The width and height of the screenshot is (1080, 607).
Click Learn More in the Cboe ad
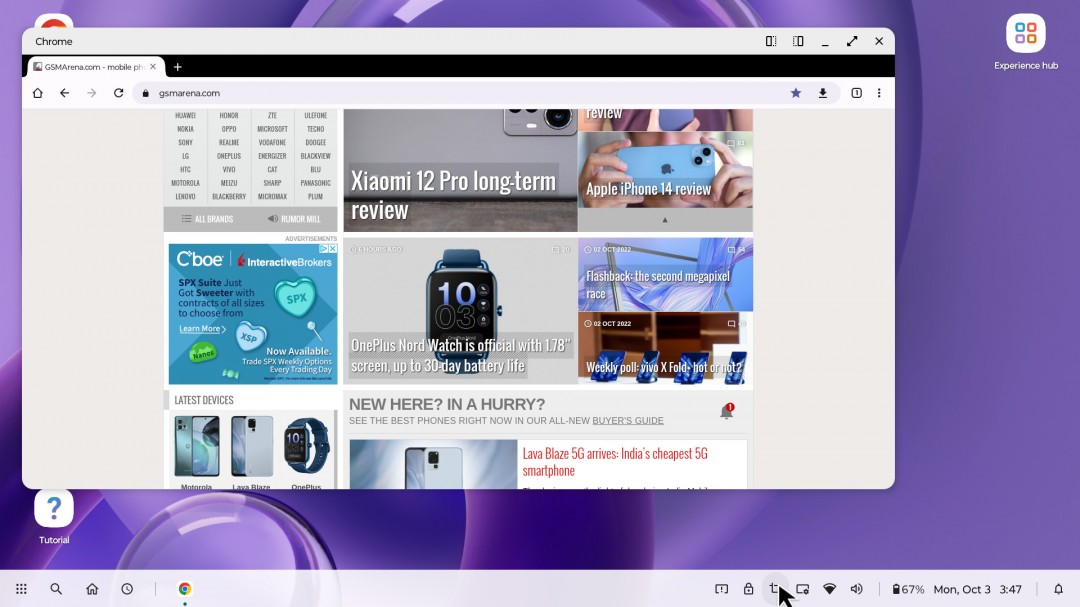(202, 329)
